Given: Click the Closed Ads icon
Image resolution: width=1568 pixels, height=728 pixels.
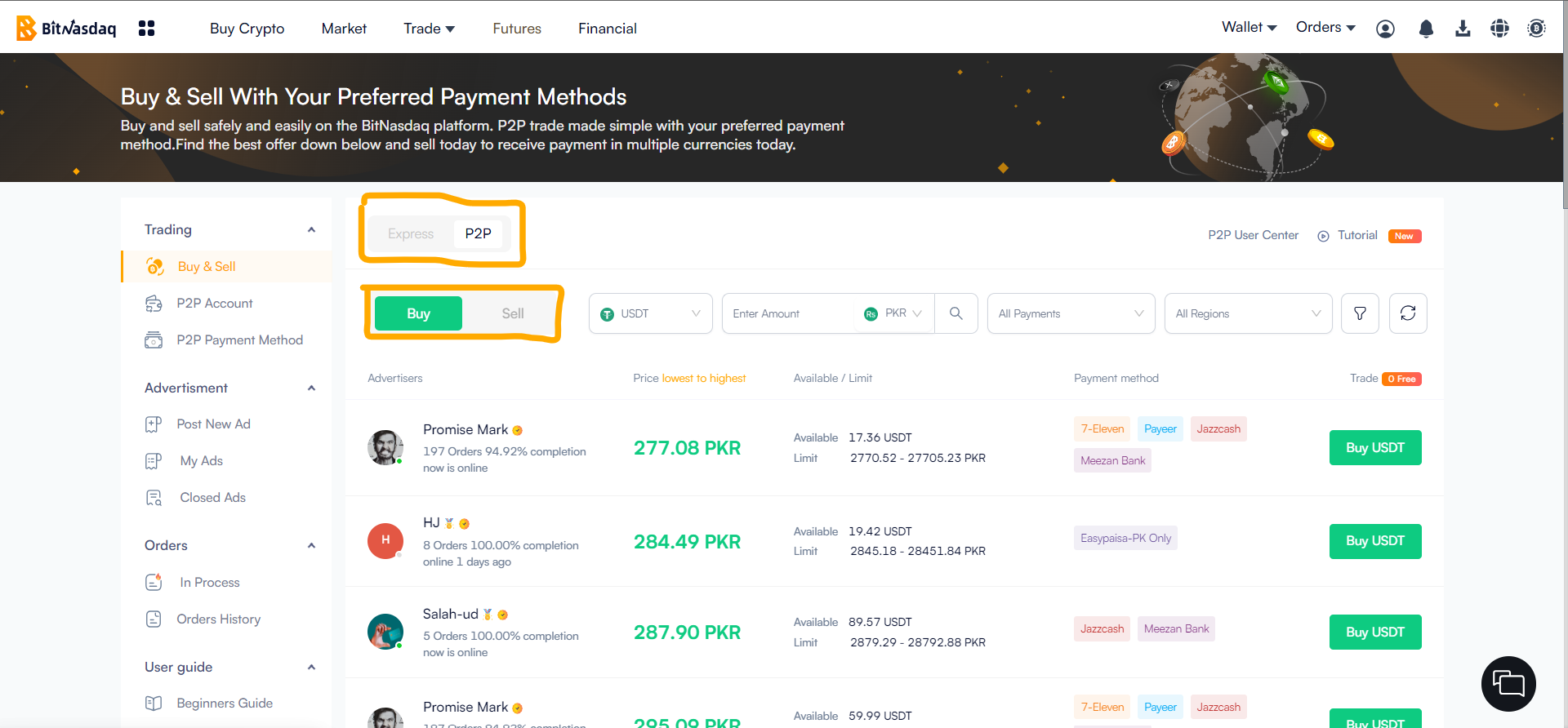Looking at the screenshot, I should [x=154, y=498].
